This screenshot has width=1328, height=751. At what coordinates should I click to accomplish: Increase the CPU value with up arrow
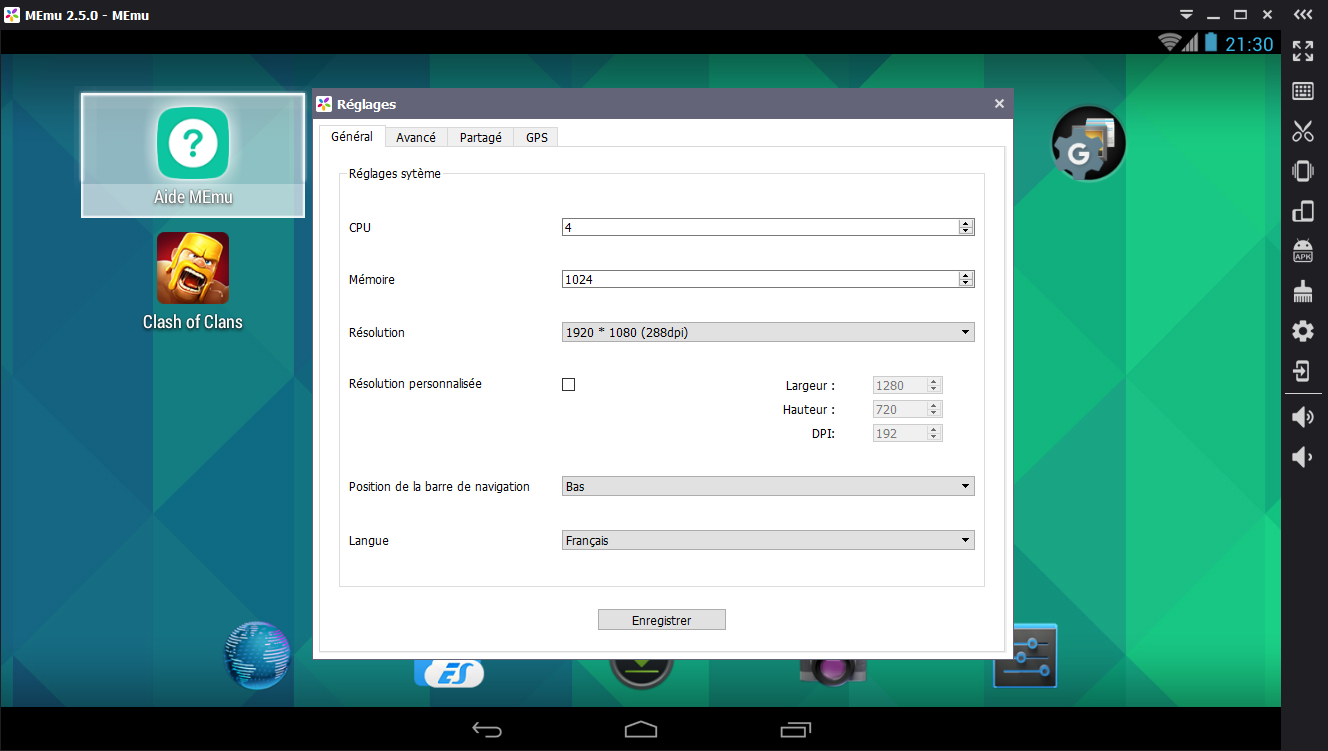[965, 224]
